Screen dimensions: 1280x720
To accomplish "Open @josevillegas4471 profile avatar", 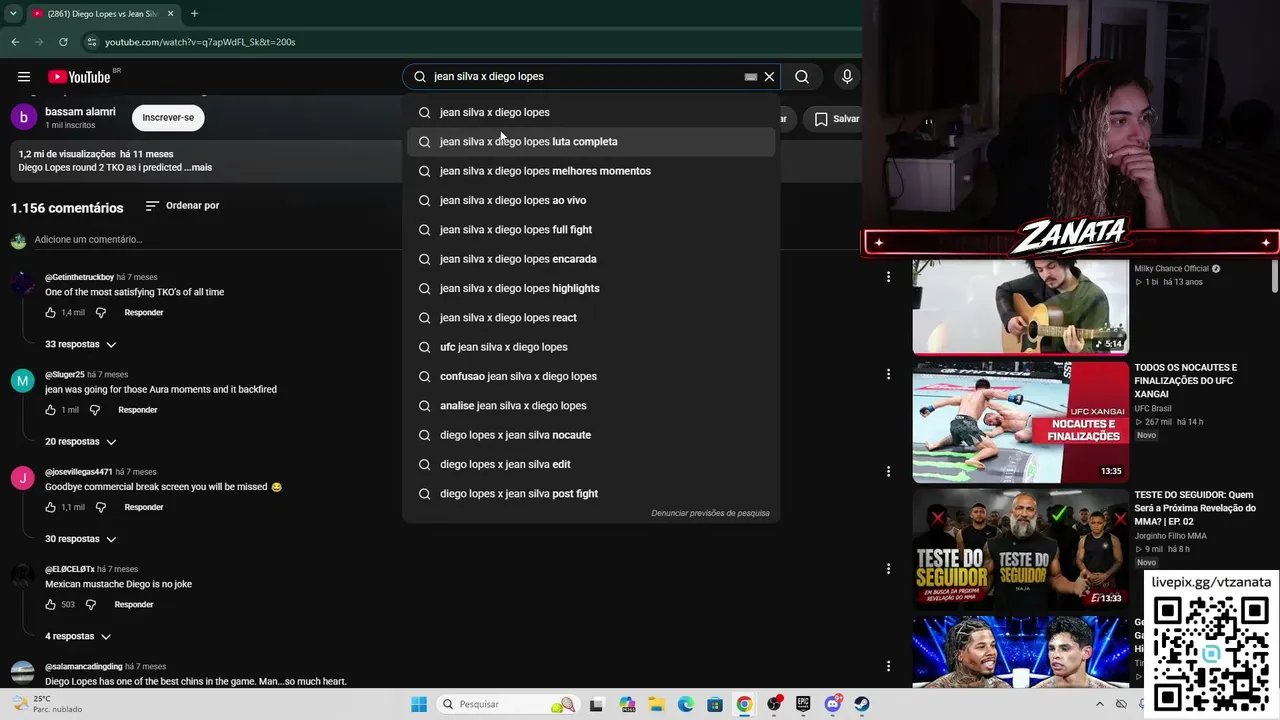I will pyautogui.click(x=23, y=478).
